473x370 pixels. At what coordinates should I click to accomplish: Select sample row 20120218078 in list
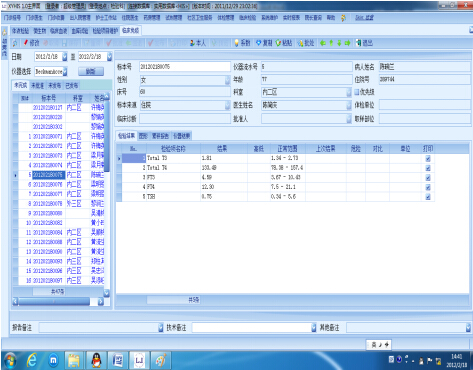click(58, 203)
